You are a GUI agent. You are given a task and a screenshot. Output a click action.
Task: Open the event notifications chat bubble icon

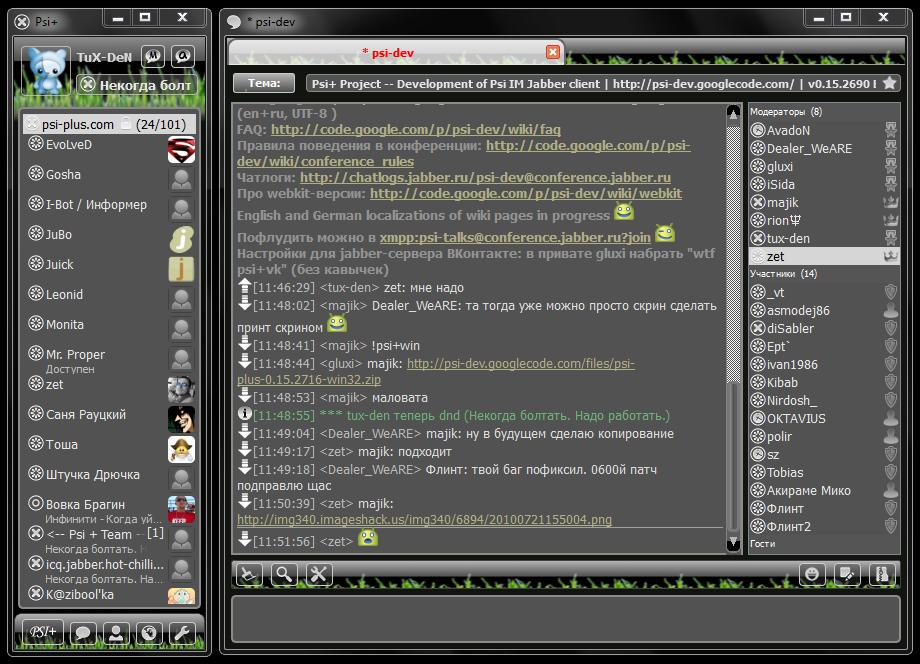pos(84,632)
